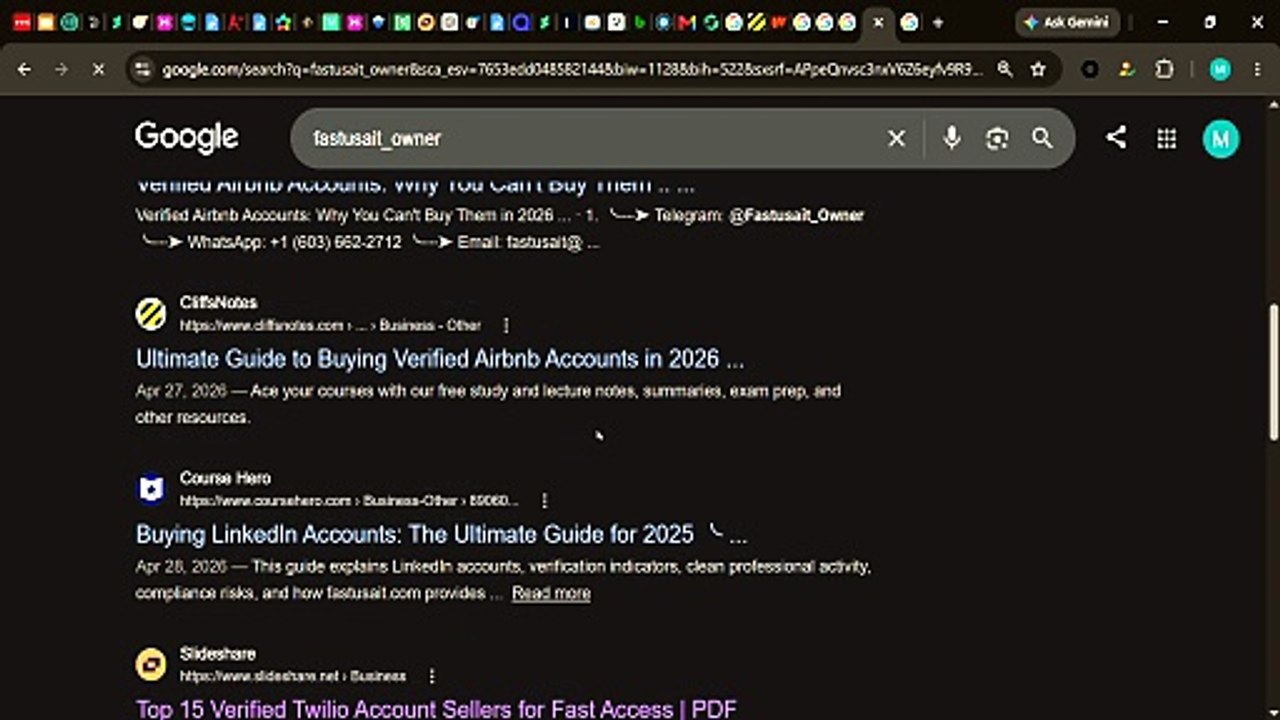Open 'Verified Airbnb Accounts: Why You Can't' result
This screenshot has height=720, width=1280.
tap(415, 185)
